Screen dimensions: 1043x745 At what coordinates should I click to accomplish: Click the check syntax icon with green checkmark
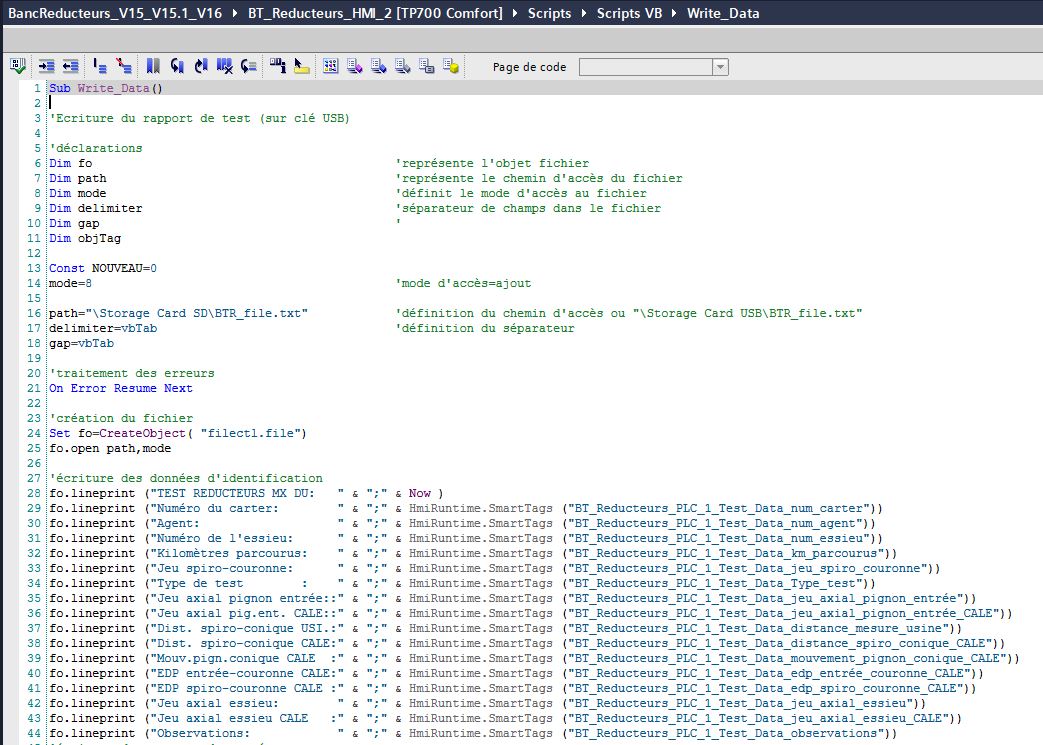coord(19,67)
